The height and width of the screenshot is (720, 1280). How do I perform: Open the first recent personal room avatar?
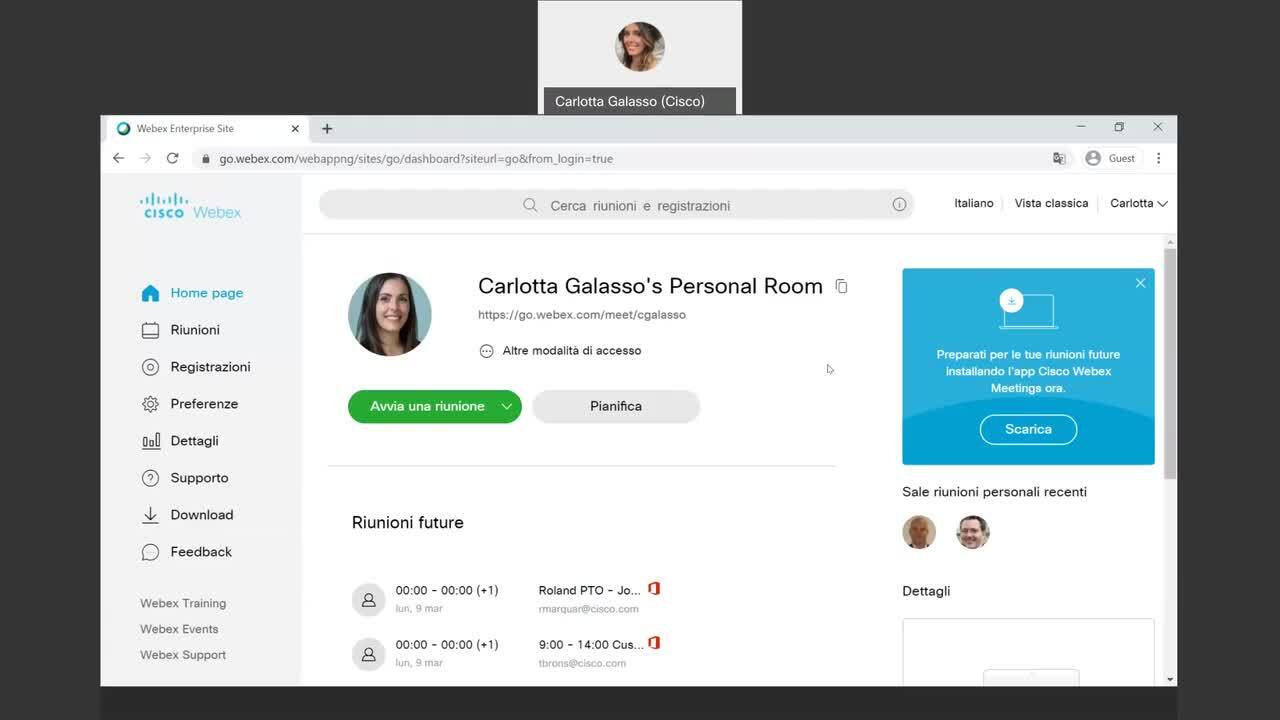(x=919, y=532)
